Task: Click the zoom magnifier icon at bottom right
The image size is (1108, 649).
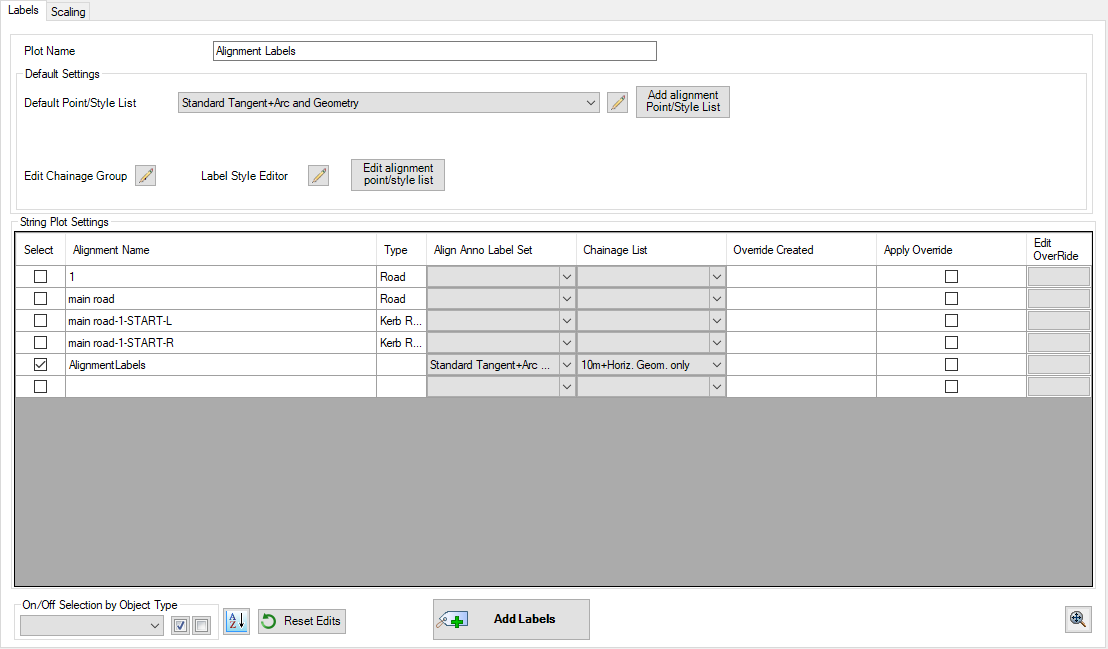Action: [x=1078, y=619]
